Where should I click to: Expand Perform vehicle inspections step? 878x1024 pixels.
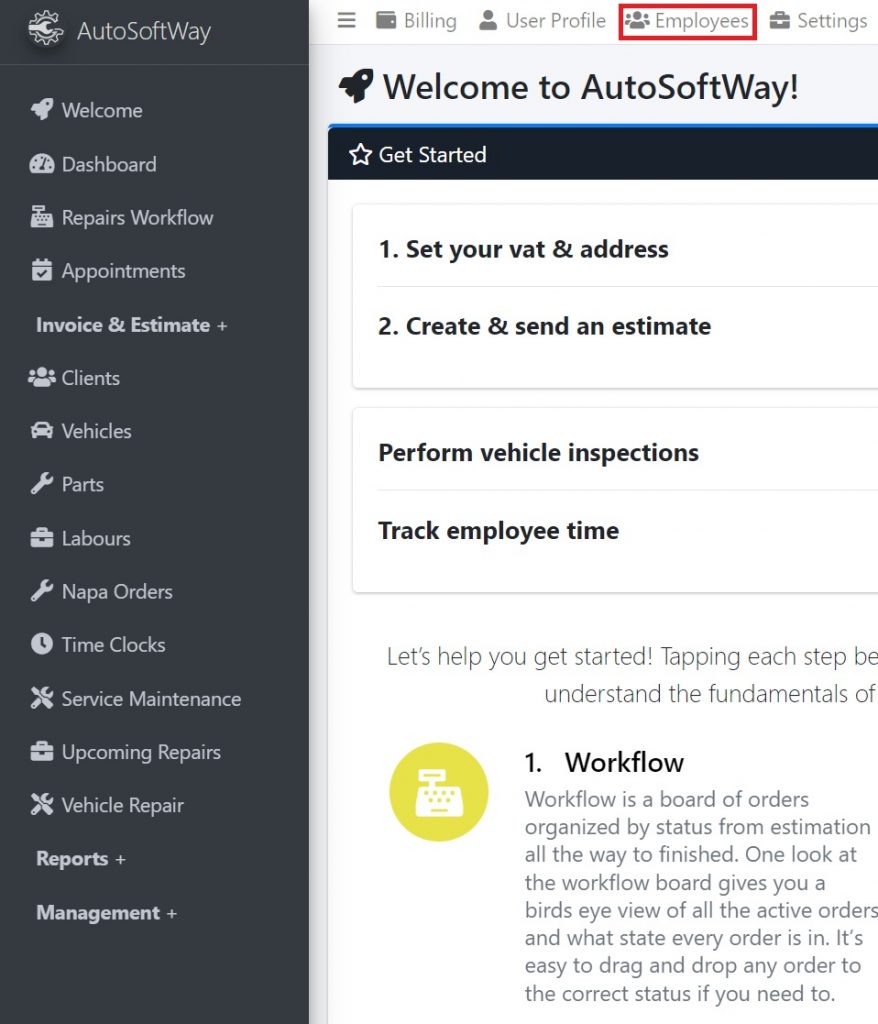pos(538,453)
